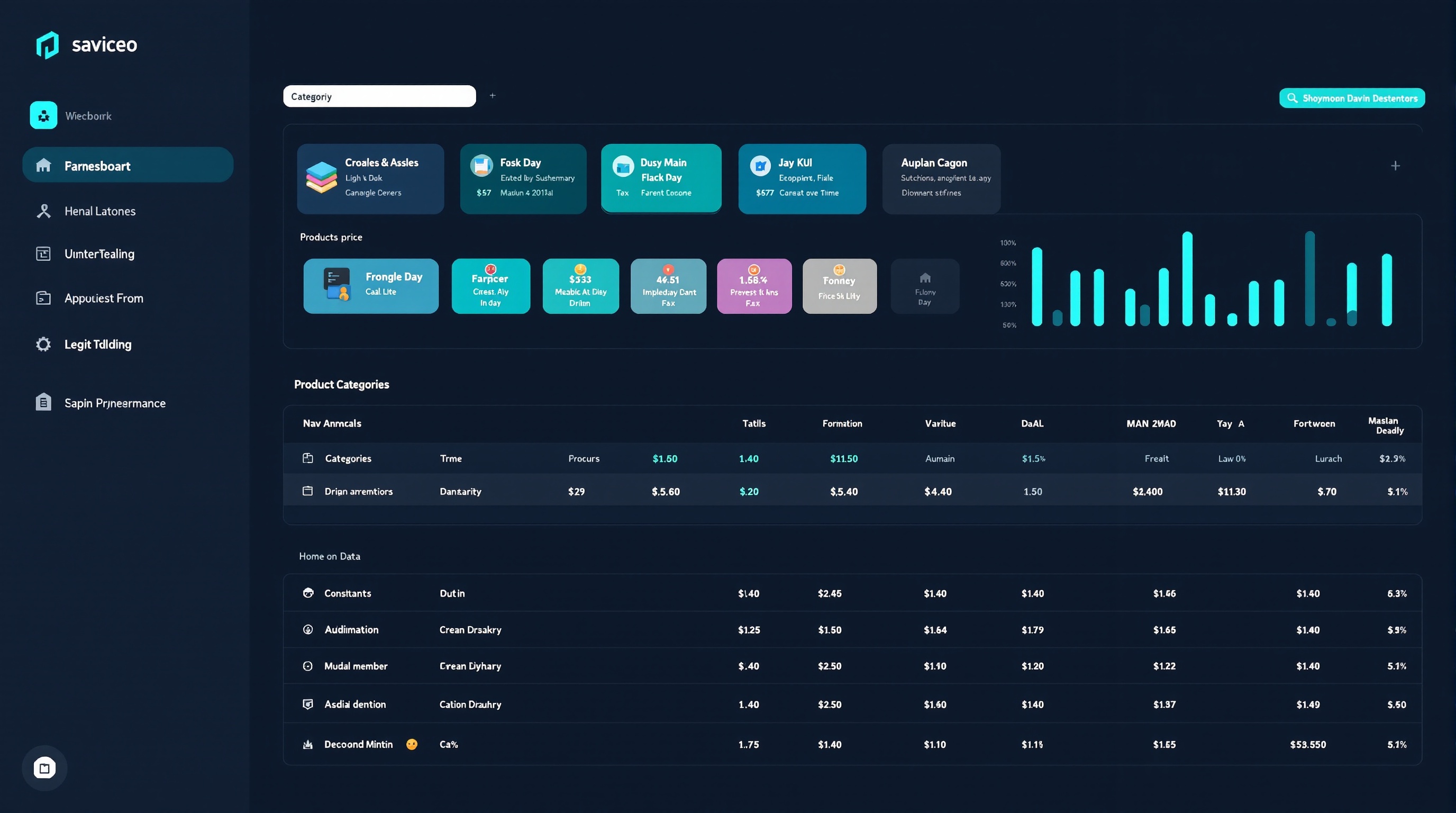
Task: Sort by Tatils column header
Action: pyautogui.click(x=754, y=423)
